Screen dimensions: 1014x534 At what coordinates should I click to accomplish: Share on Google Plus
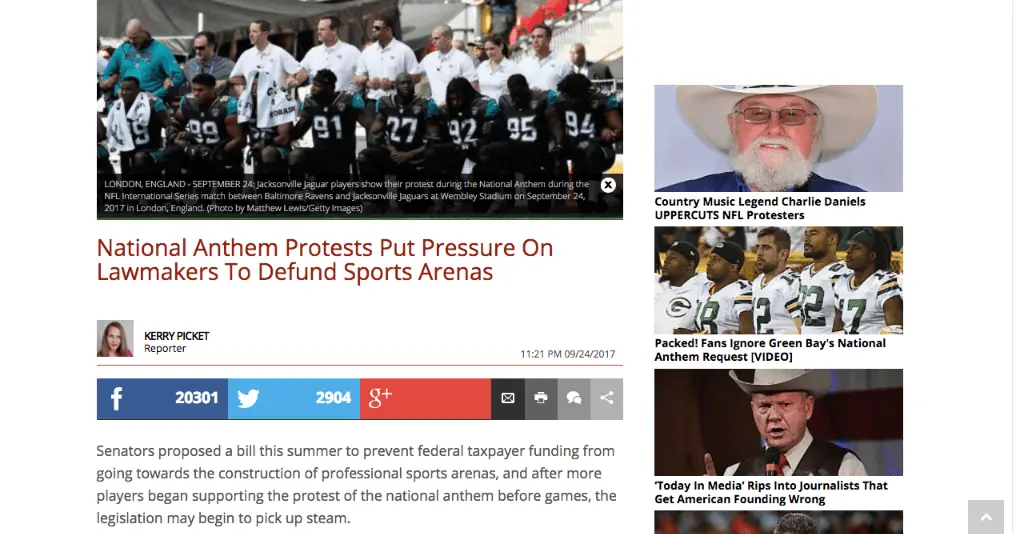pos(426,399)
